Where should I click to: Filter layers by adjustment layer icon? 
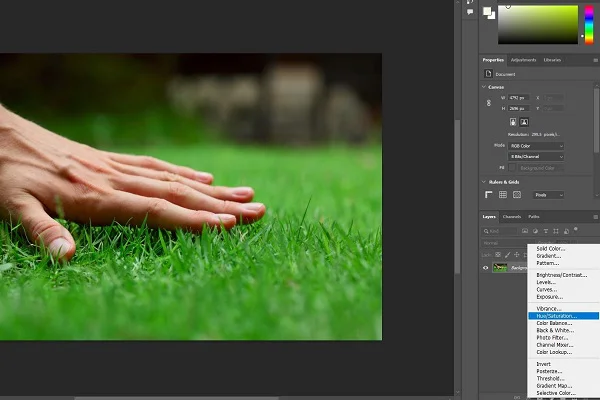pos(535,231)
